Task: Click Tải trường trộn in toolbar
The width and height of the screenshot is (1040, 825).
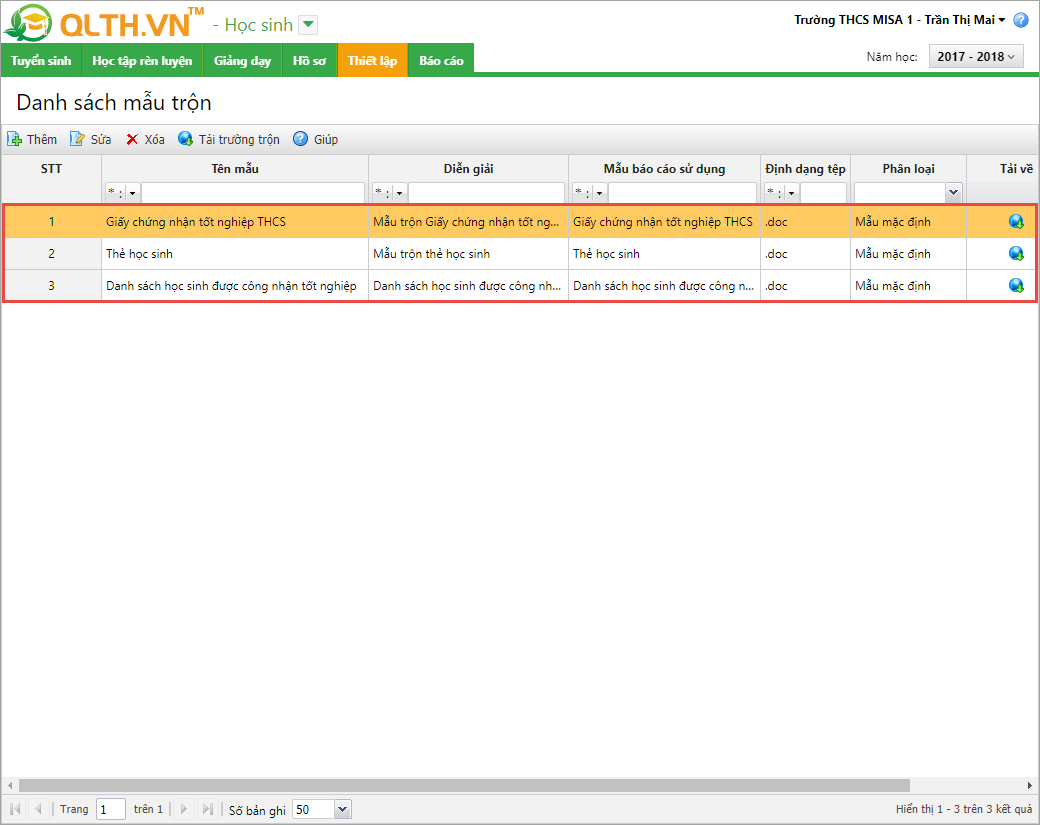Action: 229,139
